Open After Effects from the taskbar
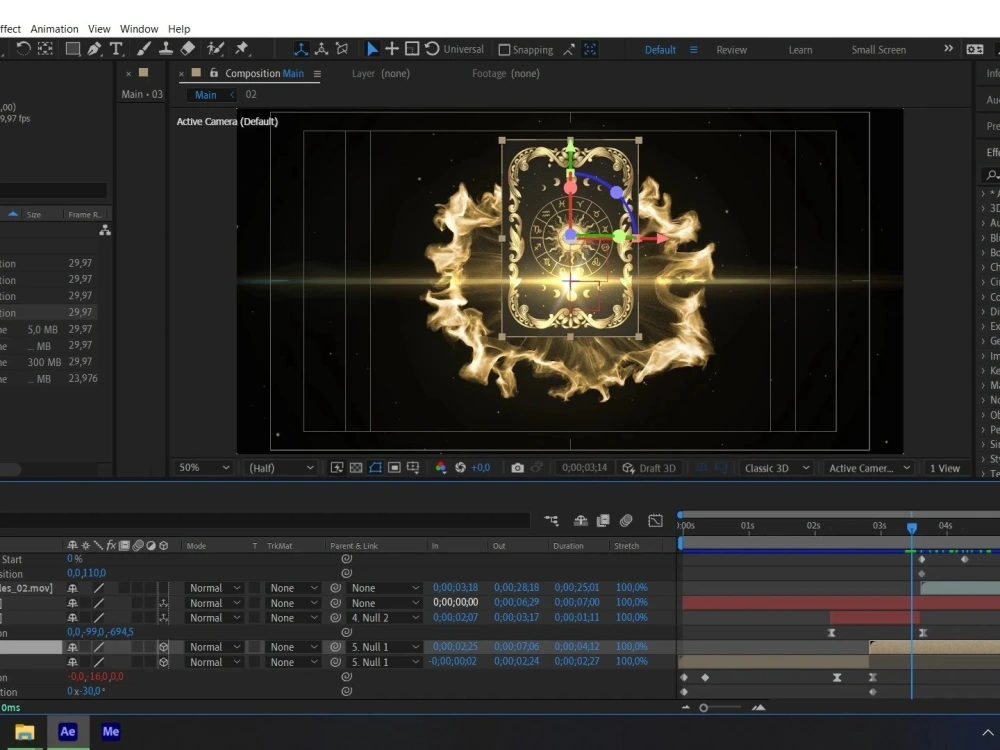Screen dimensions: 1000x750 (68, 732)
